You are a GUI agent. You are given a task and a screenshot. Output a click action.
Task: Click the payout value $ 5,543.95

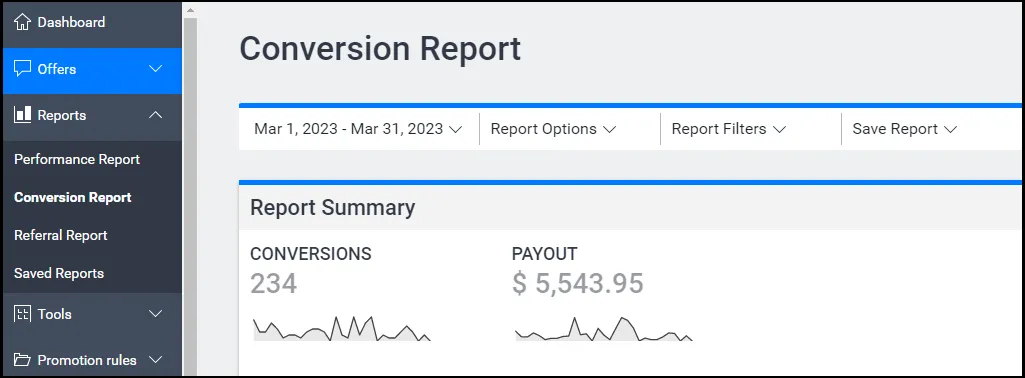578,284
